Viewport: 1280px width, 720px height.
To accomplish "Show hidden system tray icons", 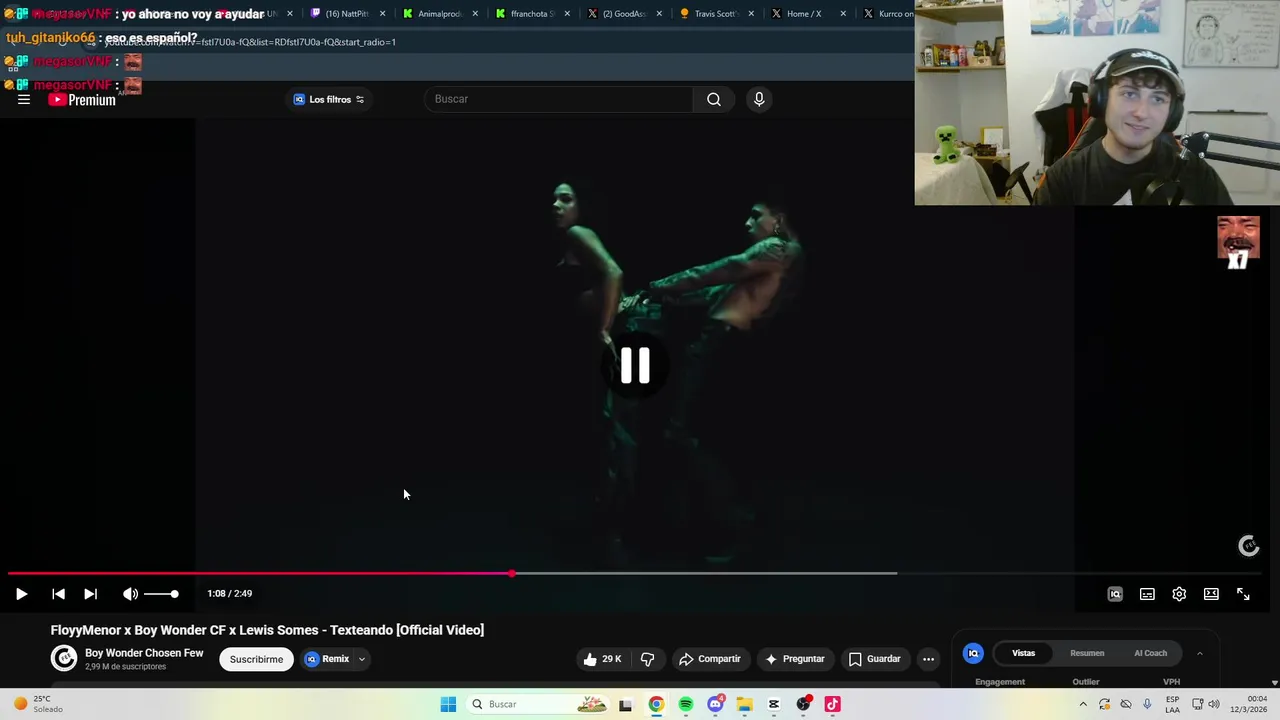I will 1083,704.
